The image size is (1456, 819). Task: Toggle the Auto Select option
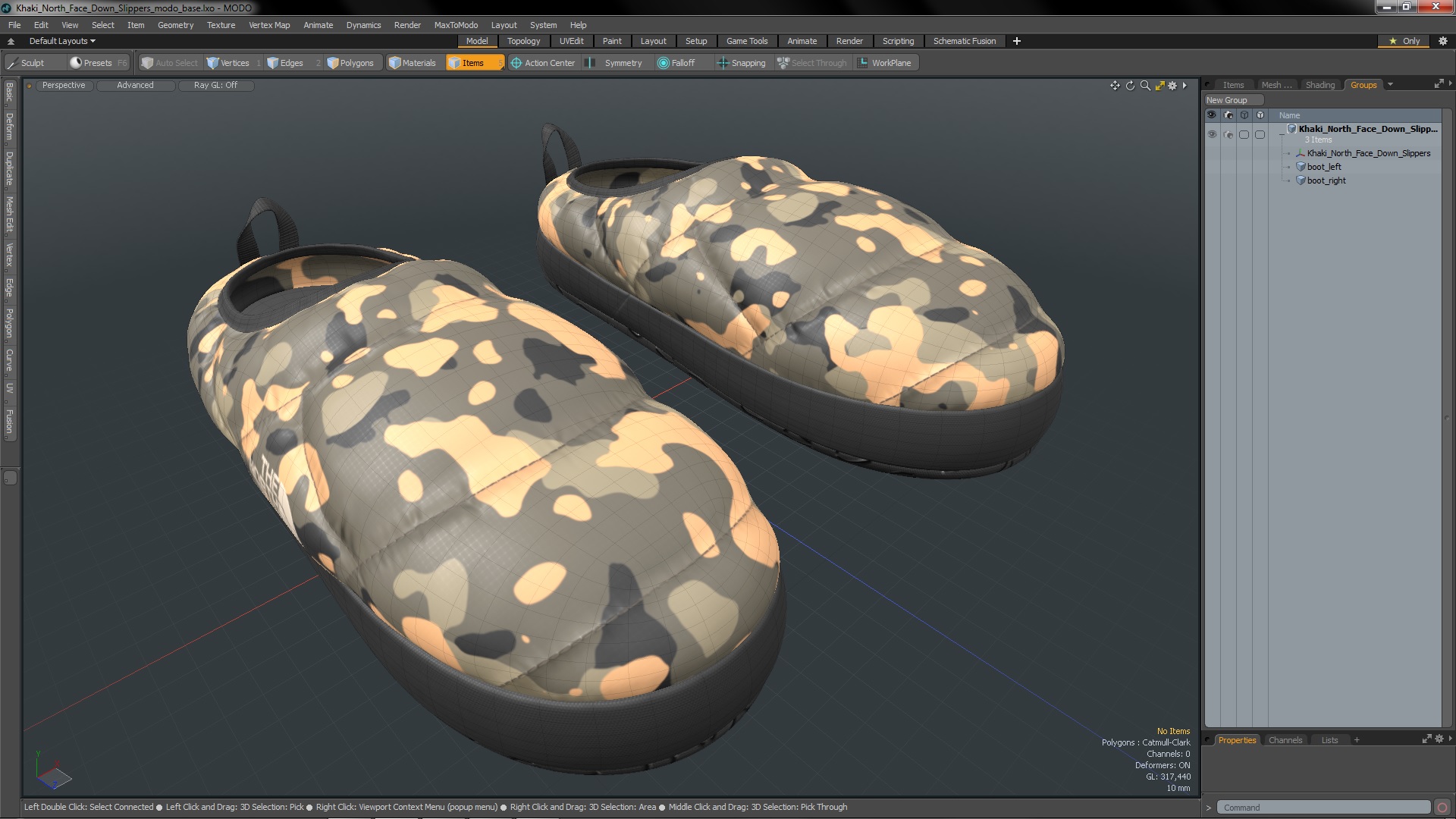(x=170, y=63)
